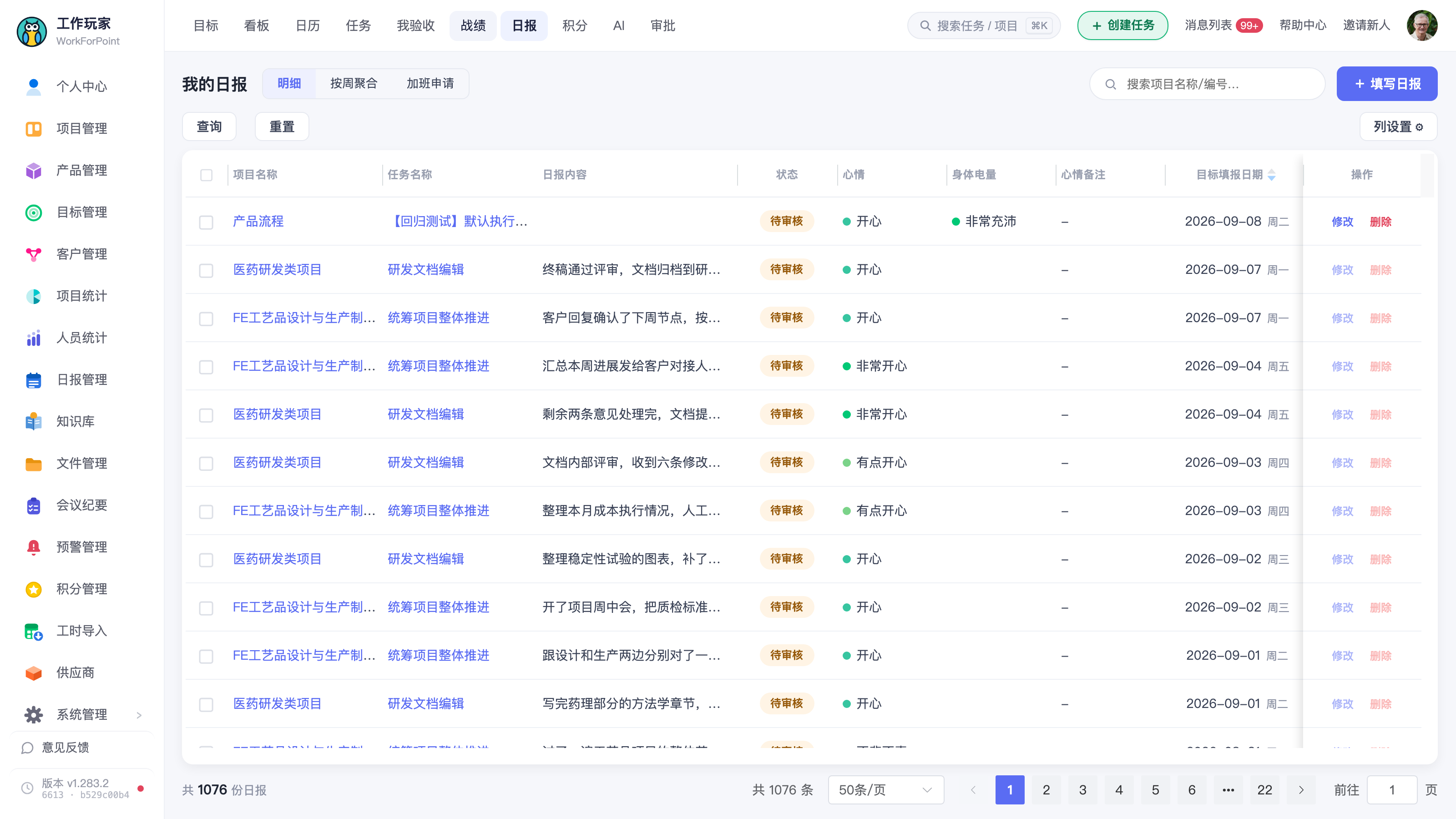Viewport: 1456px width, 819px height.
Task: Open the 供应商 box icon
Action: coord(33,672)
